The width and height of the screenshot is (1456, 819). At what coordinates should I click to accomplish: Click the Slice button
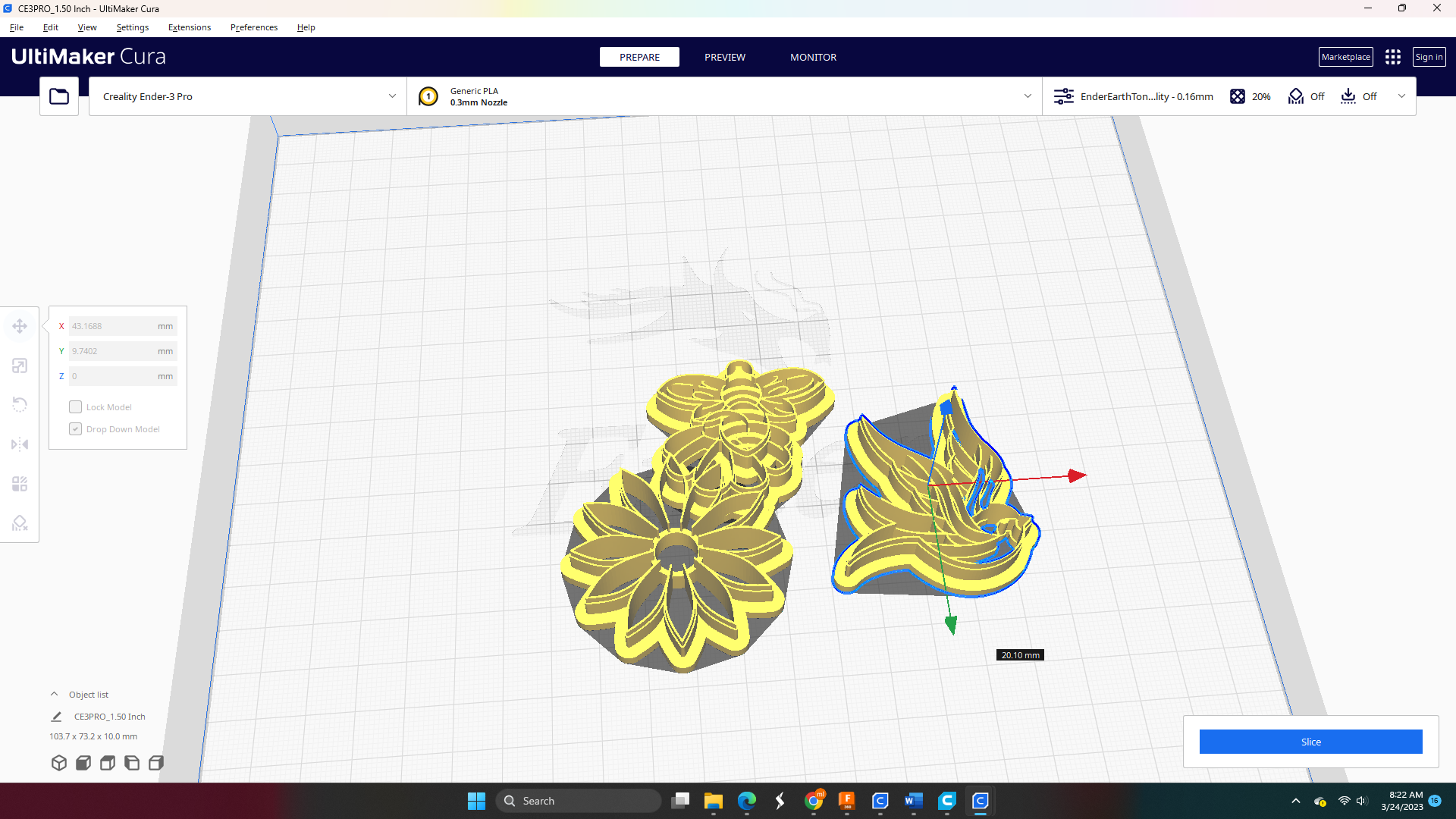click(x=1311, y=742)
